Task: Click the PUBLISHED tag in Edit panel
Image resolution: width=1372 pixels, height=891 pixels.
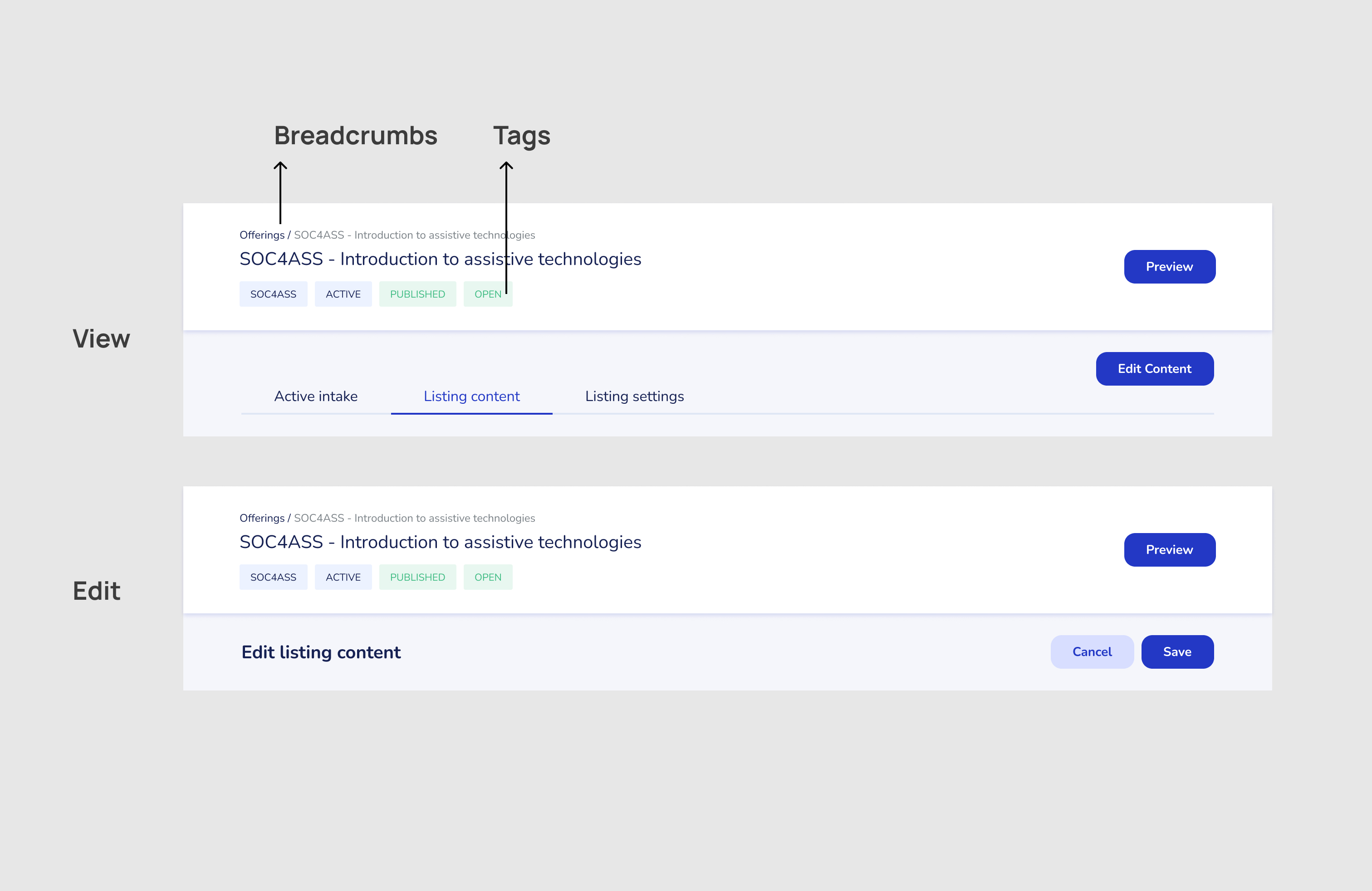Action: (x=417, y=576)
